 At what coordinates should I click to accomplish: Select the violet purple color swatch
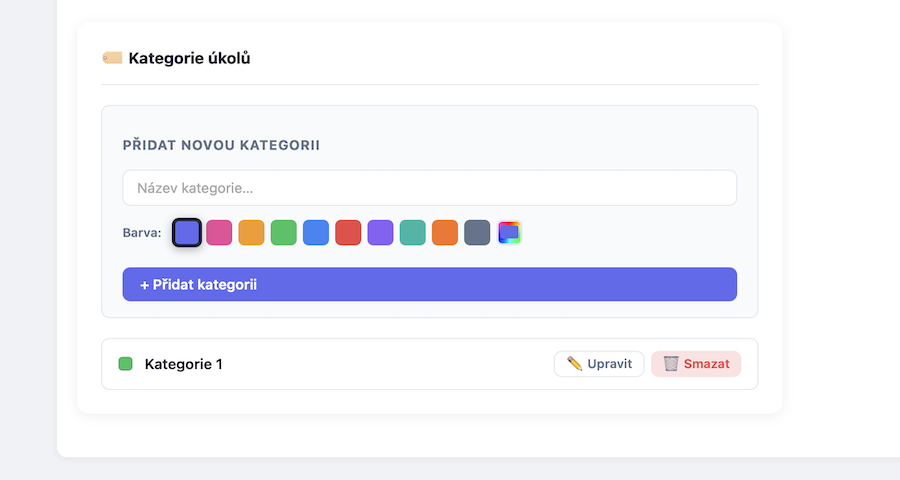[380, 233]
